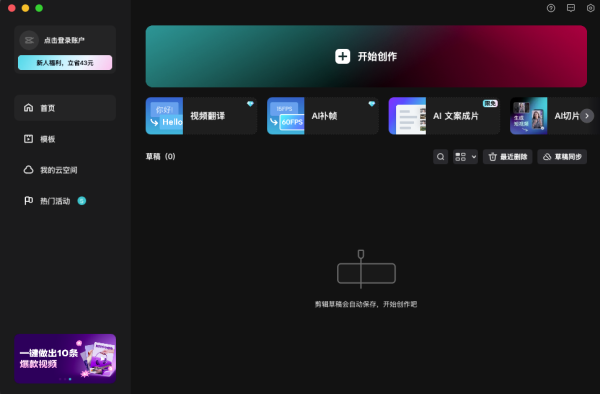Open the feedback message icon
600x394 pixels.
click(x=571, y=8)
